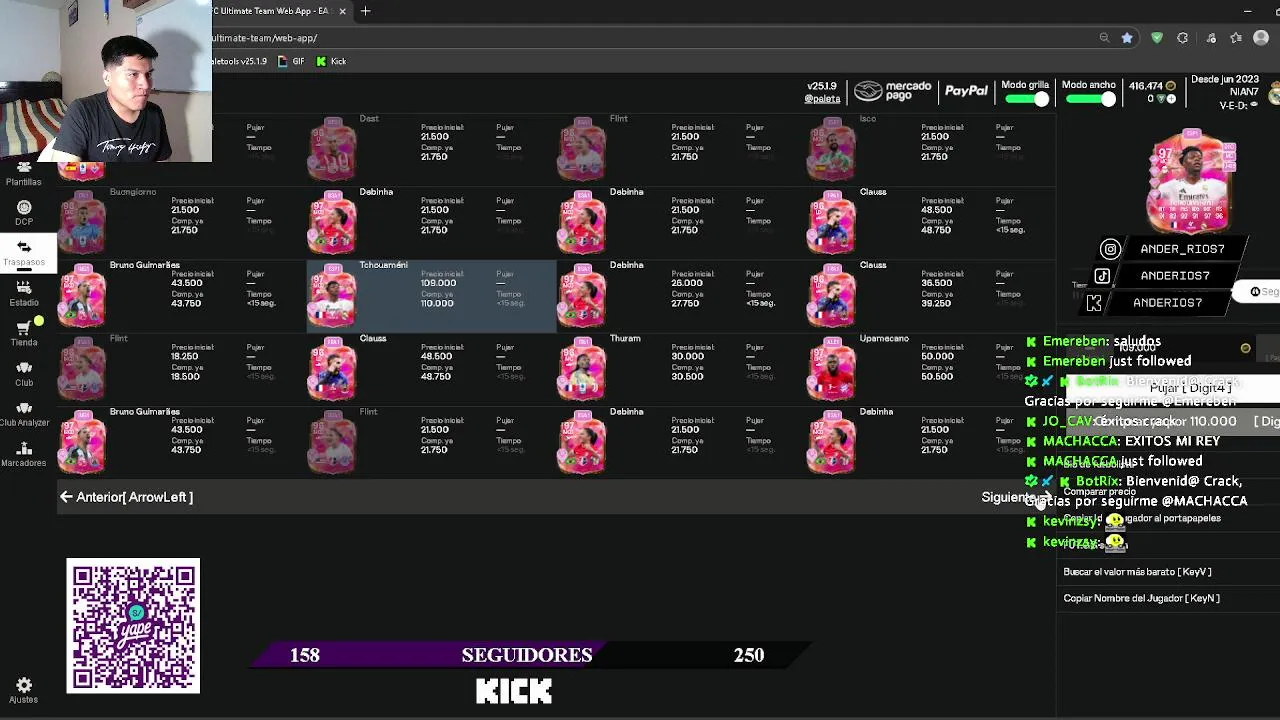Screen dimensions: 1280x720
Task: Click the browser bookmark star icon
Action: (1127, 38)
